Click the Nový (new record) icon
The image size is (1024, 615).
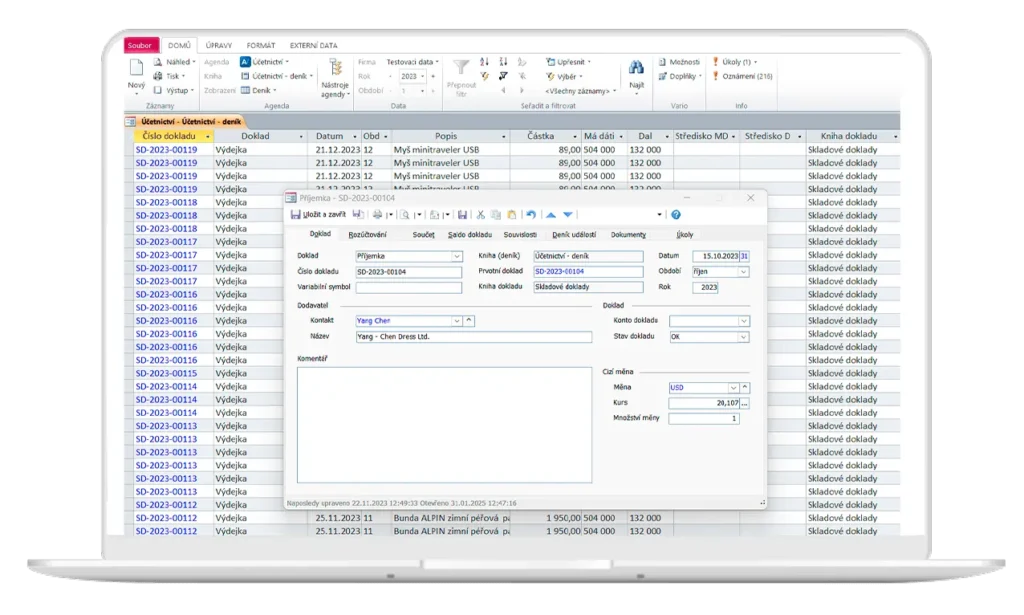point(136,68)
